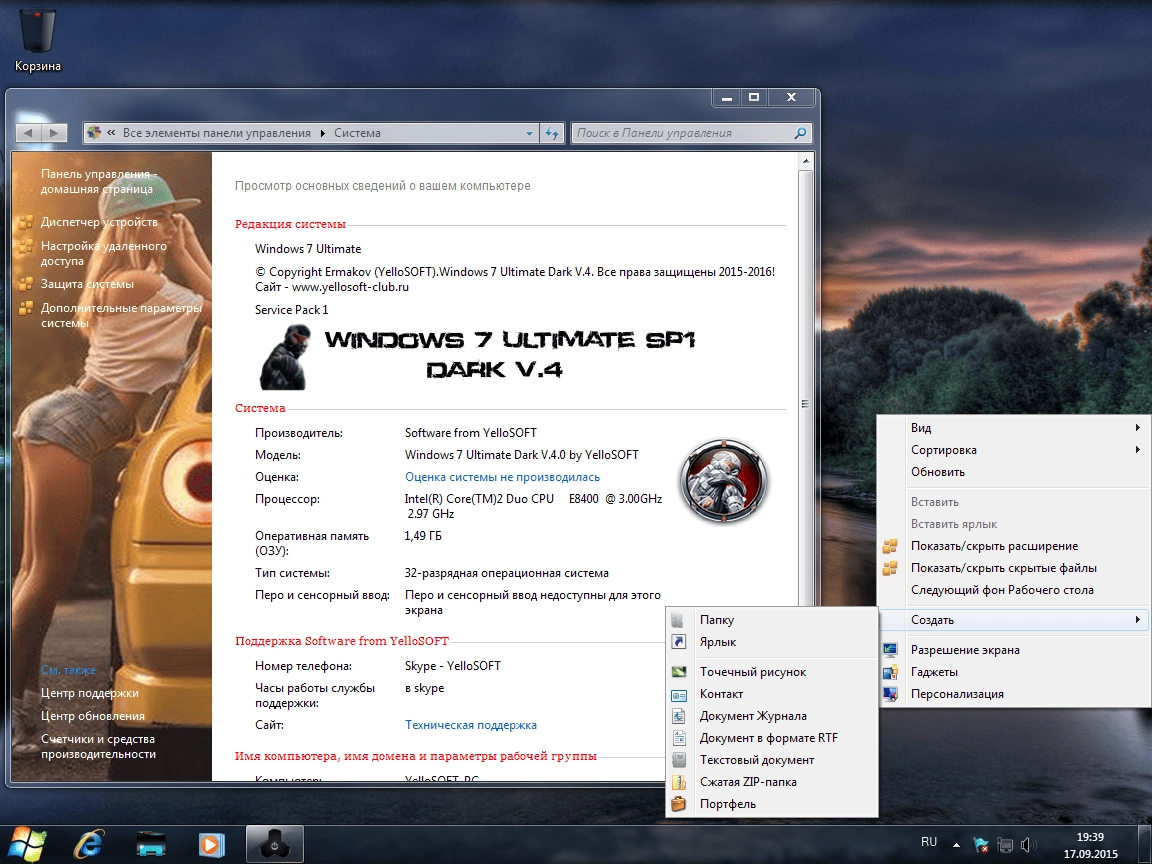Open Центр поддержки link

pos(90,693)
